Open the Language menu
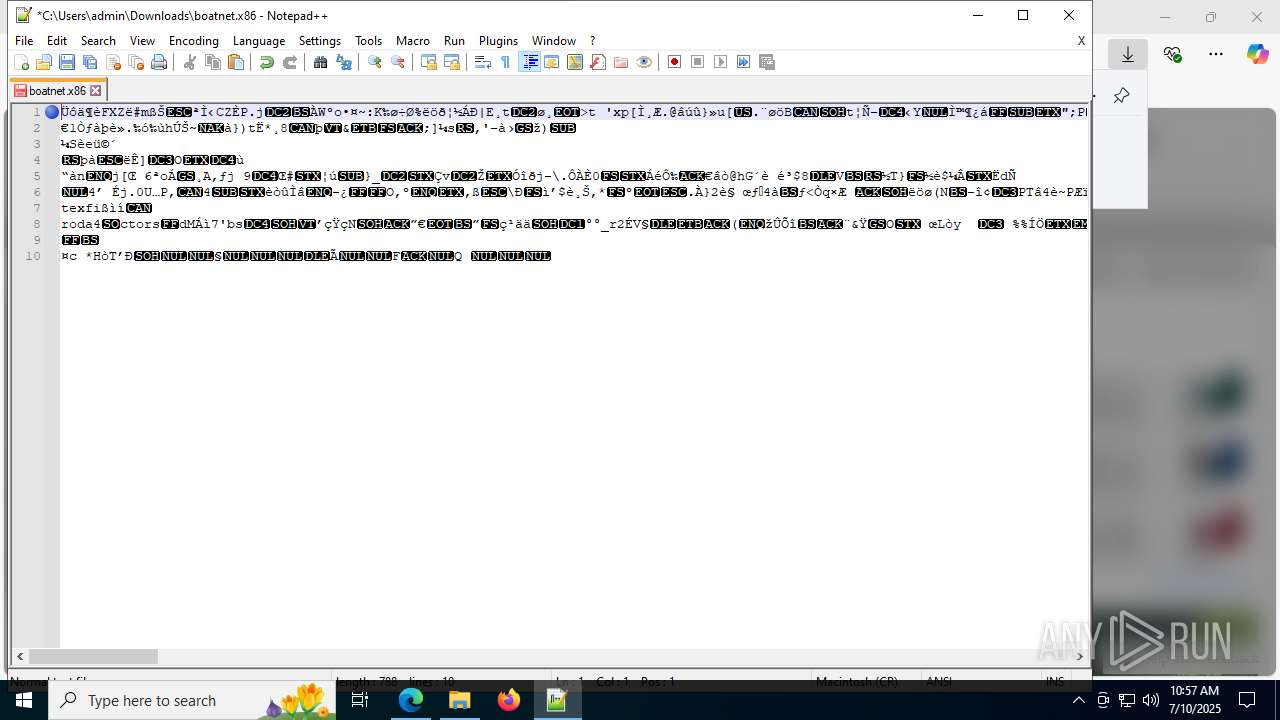1280x720 pixels. (259, 41)
